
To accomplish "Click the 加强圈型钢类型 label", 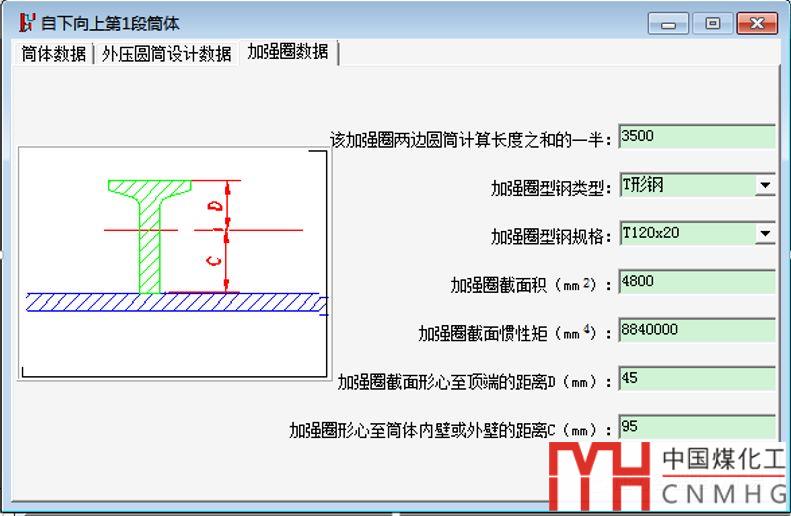I will point(551,188).
